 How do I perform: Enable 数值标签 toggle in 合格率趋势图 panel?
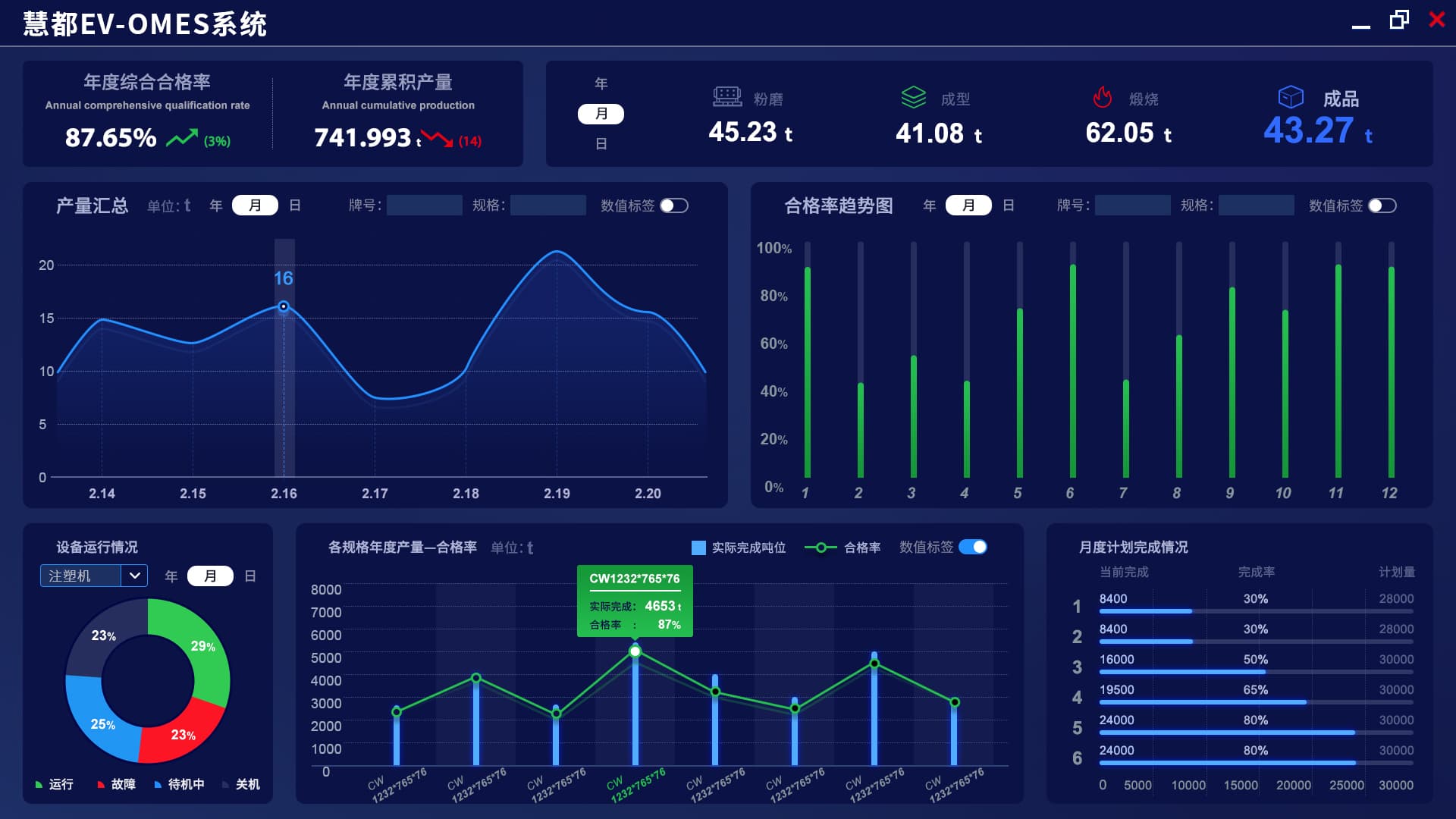pyautogui.click(x=1382, y=206)
